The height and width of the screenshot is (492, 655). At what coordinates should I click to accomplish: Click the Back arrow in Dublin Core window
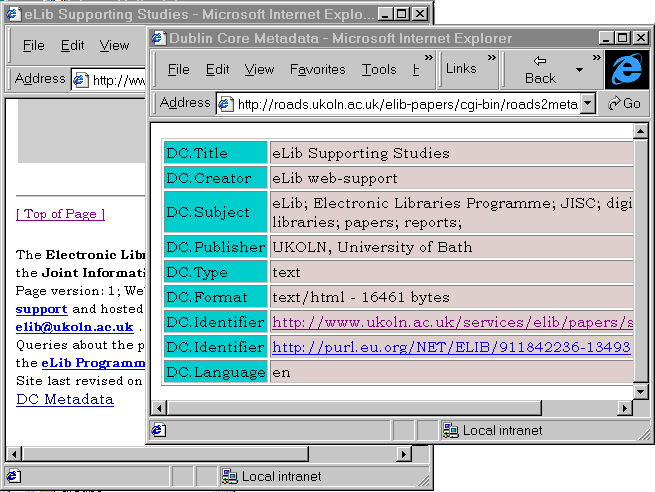(x=540, y=61)
